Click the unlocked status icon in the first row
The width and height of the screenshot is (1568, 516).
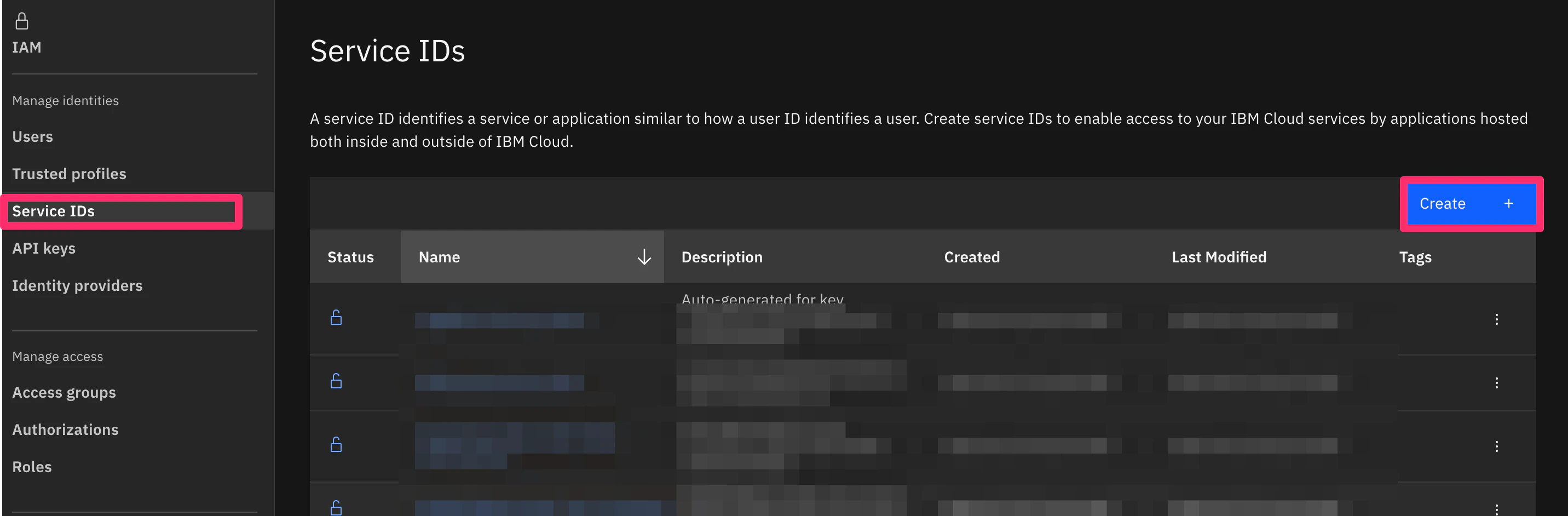(336, 317)
